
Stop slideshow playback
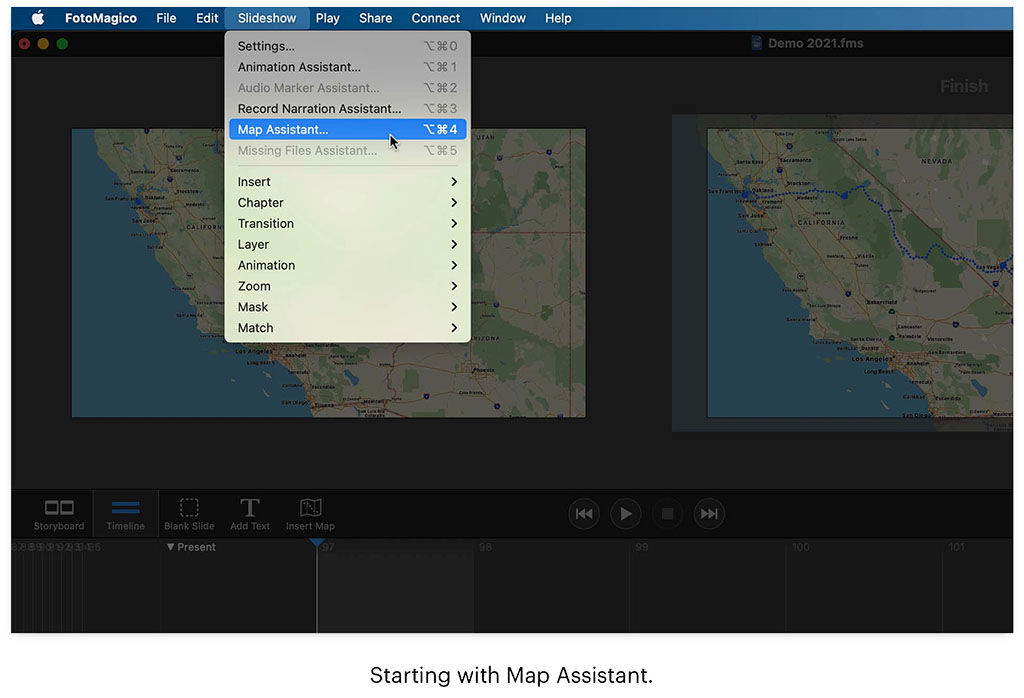tap(667, 515)
